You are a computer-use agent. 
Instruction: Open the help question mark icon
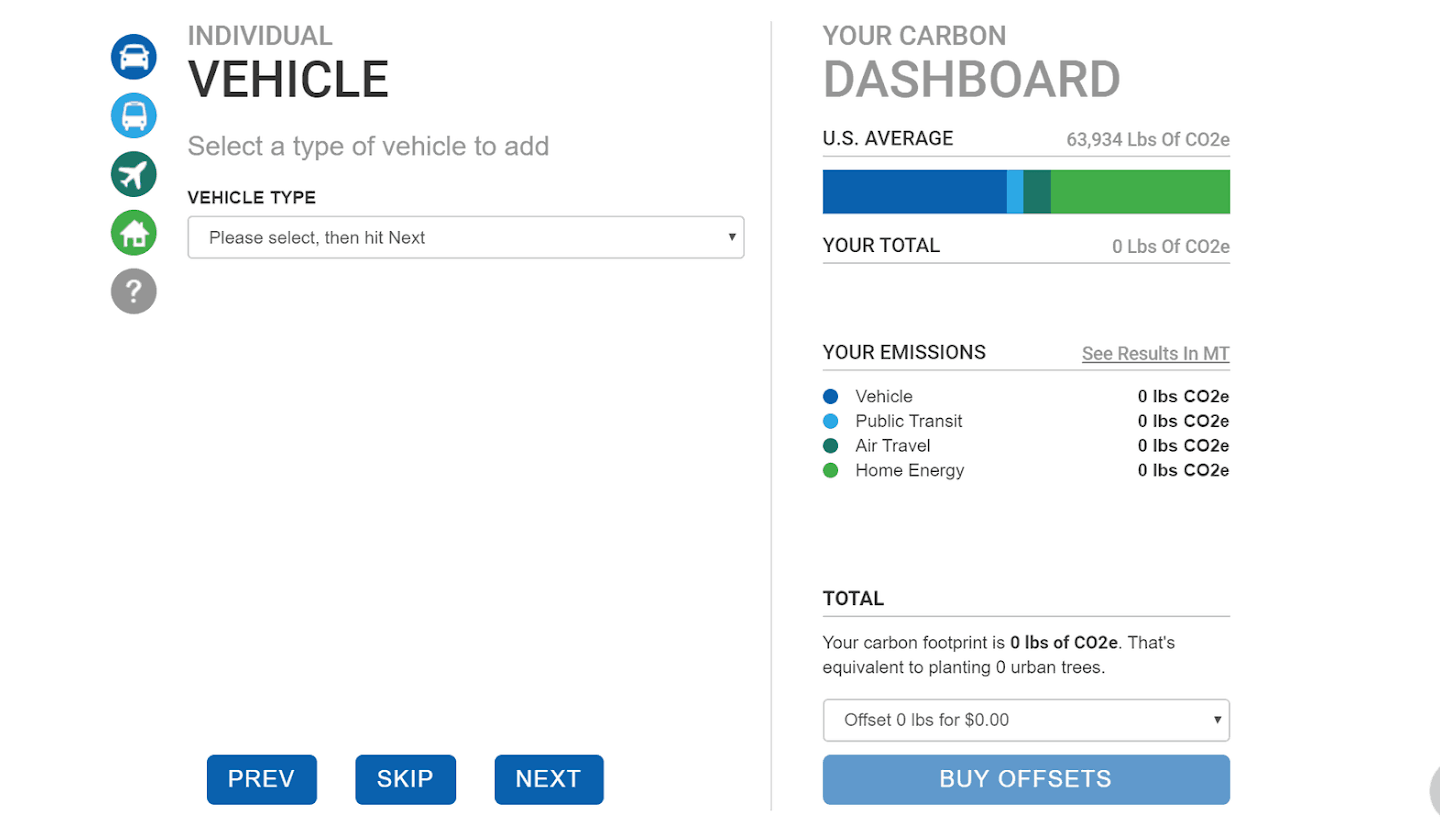[x=133, y=292]
